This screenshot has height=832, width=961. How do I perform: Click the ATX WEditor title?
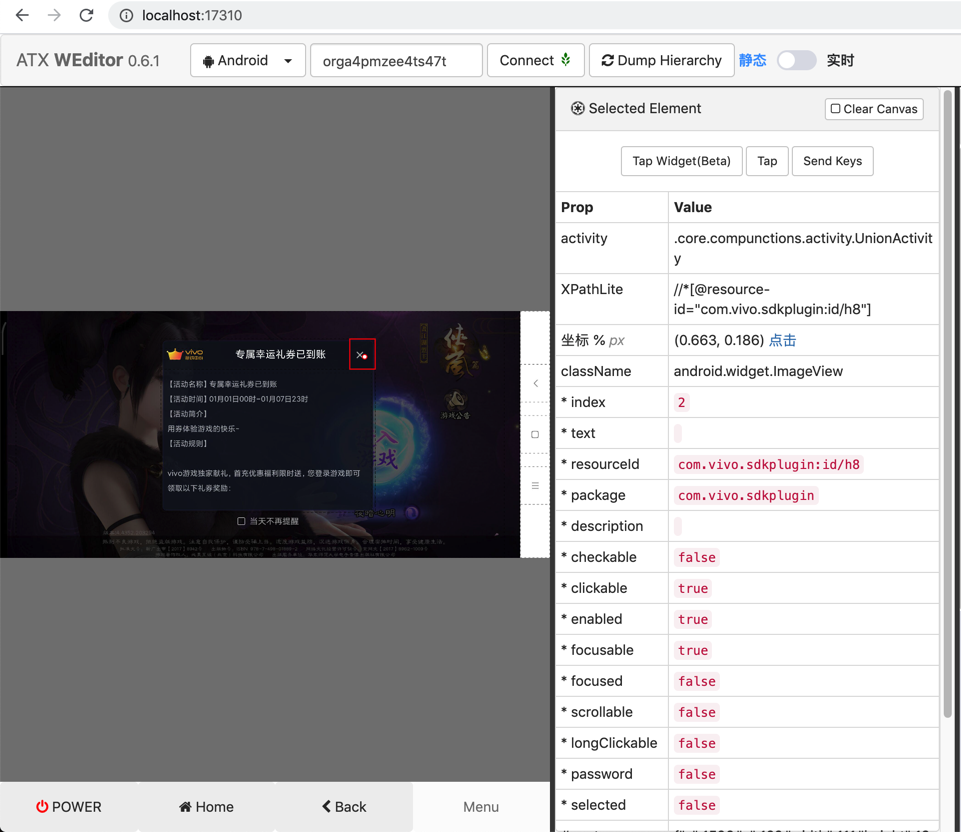pyautogui.click(x=88, y=60)
